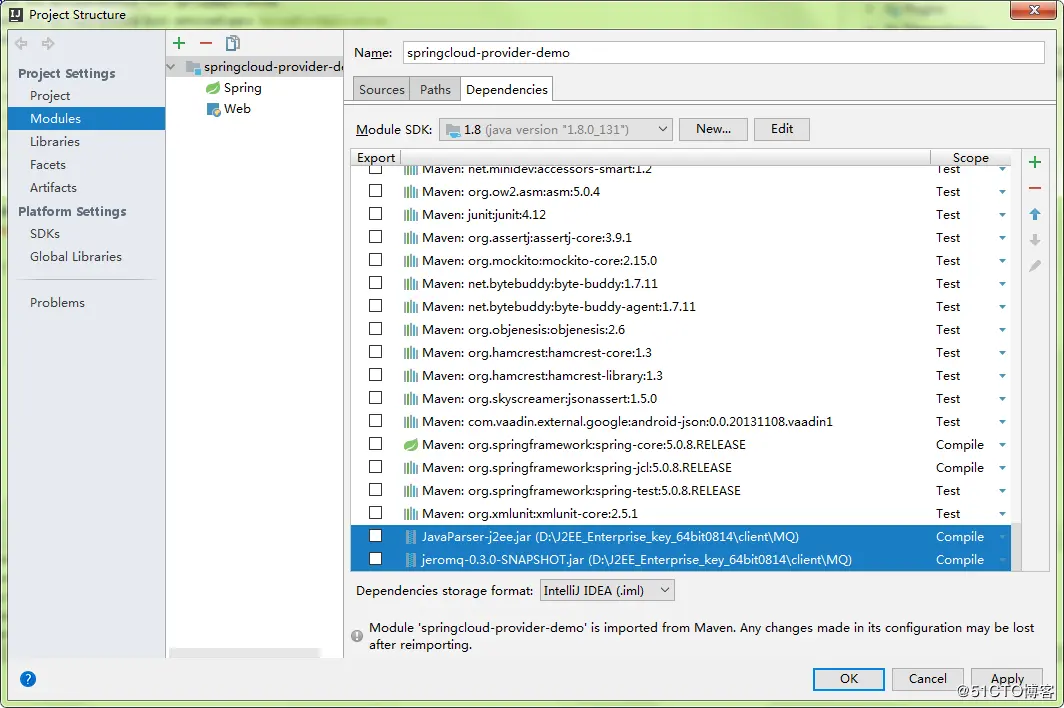
Task: Open scope dropdown for hamcrest-library
Action: coord(1002,376)
